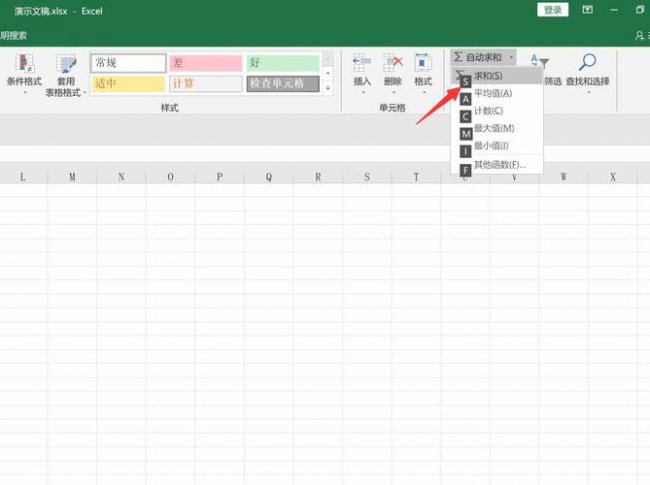This screenshot has height=485, width=650.
Task: Expand the Format cells dropdown arrow
Action: [424, 92]
